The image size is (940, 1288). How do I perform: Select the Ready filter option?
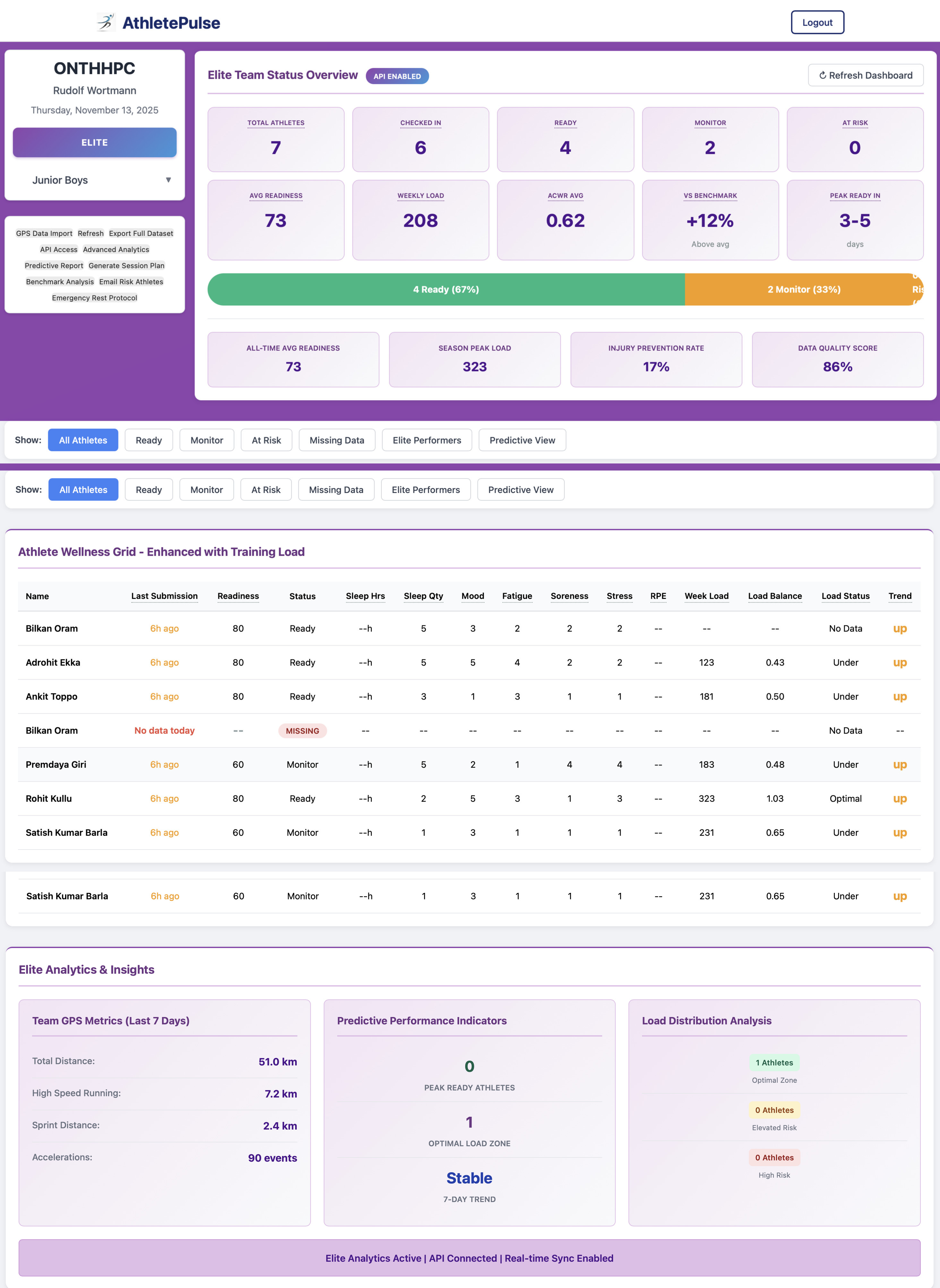point(149,440)
